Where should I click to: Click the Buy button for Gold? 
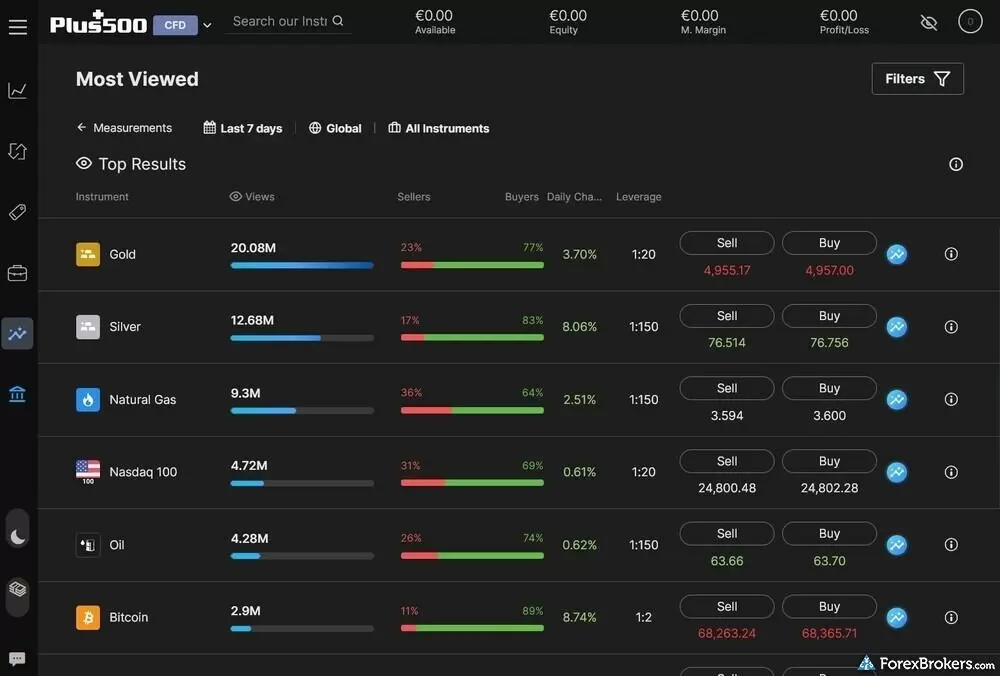(828, 242)
